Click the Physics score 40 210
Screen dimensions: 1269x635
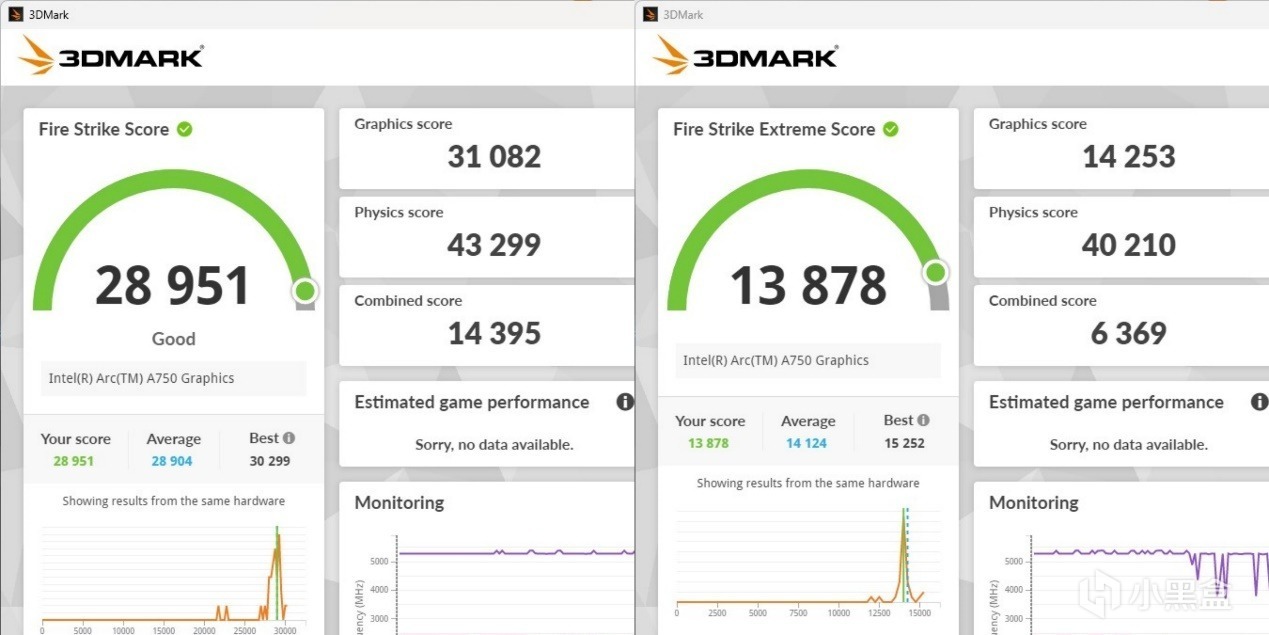coord(1129,245)
